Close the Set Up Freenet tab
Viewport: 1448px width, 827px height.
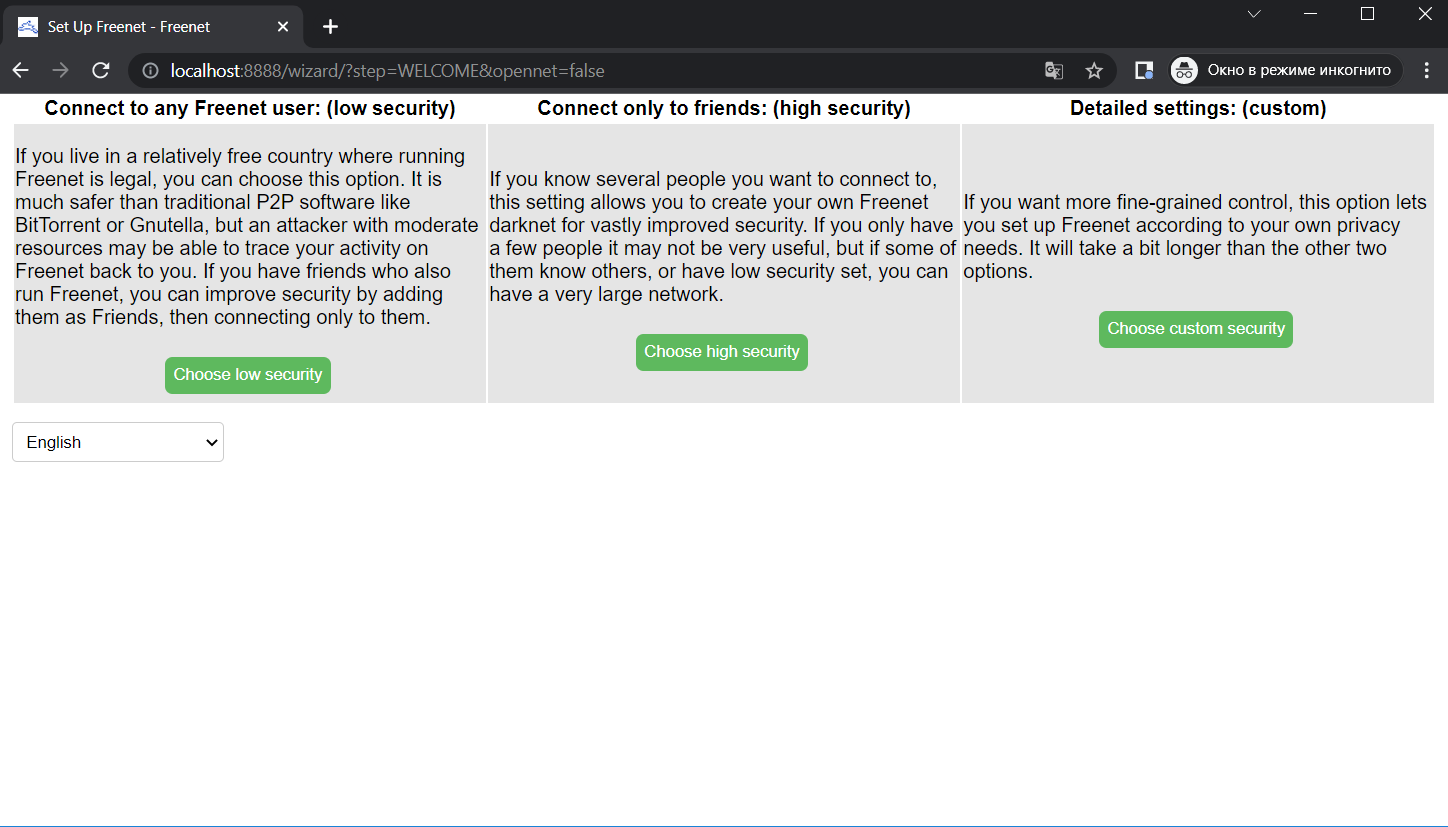tap(283, 27)
